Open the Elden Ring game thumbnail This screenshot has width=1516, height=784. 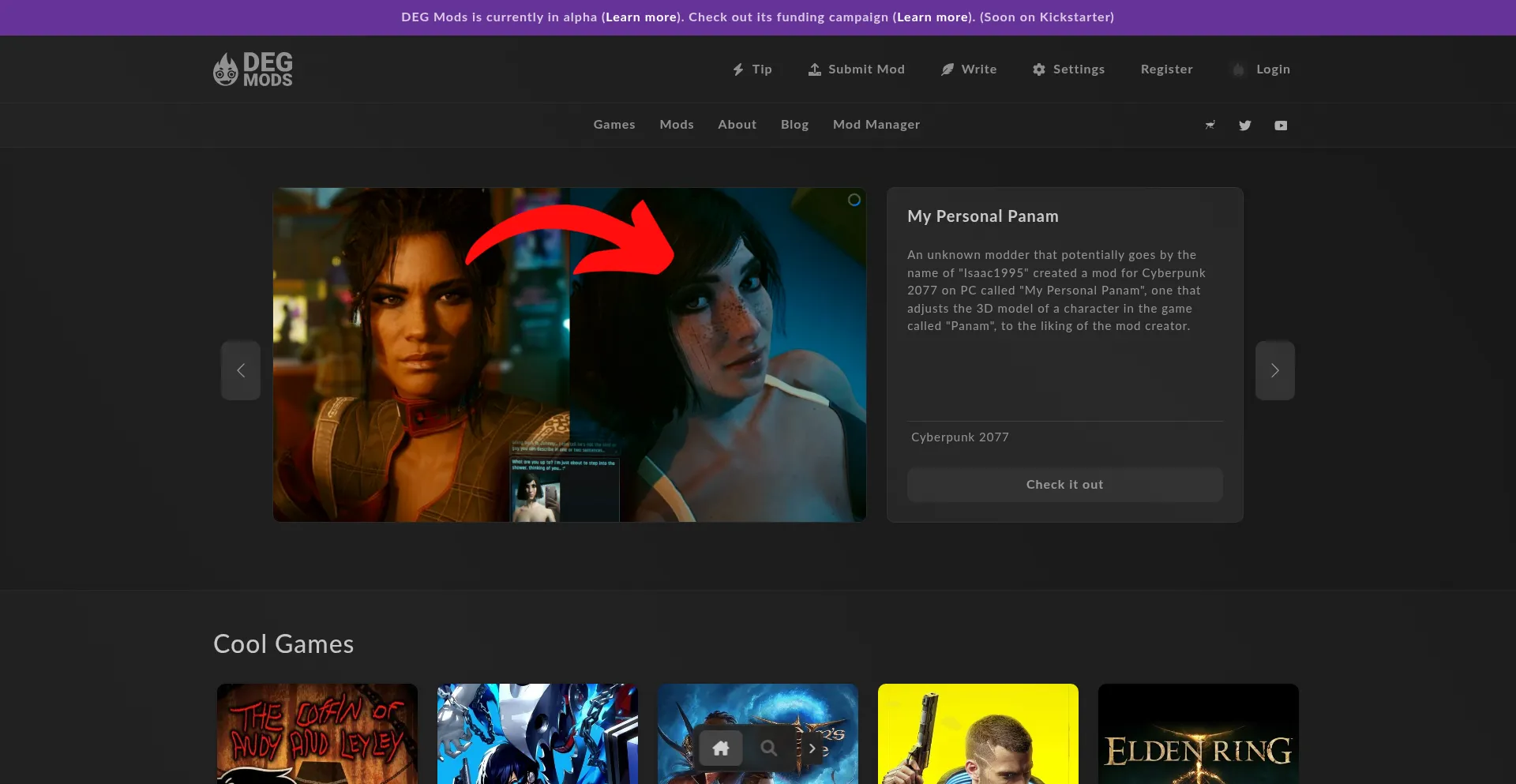(x=1198, y=734)
